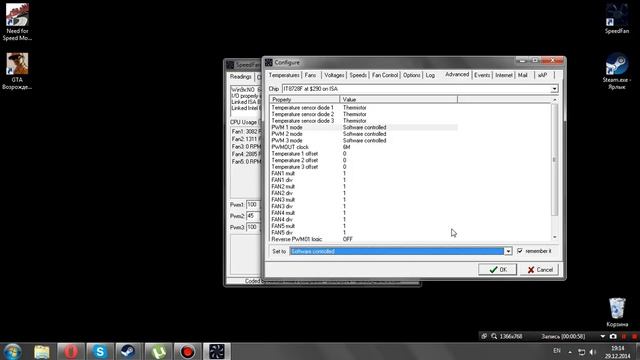Screen dimensions: 640x360
Task: Stop the screen recording
Action: tap(634, 336)
